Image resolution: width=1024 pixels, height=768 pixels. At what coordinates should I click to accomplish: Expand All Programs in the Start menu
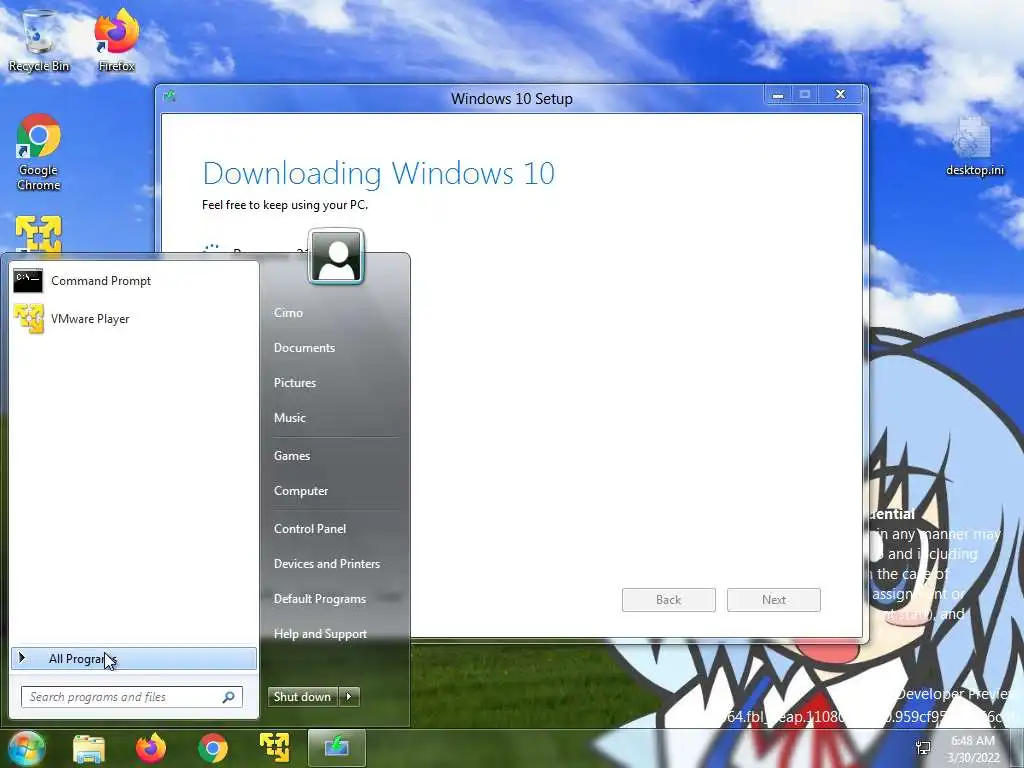coord(134,659)
